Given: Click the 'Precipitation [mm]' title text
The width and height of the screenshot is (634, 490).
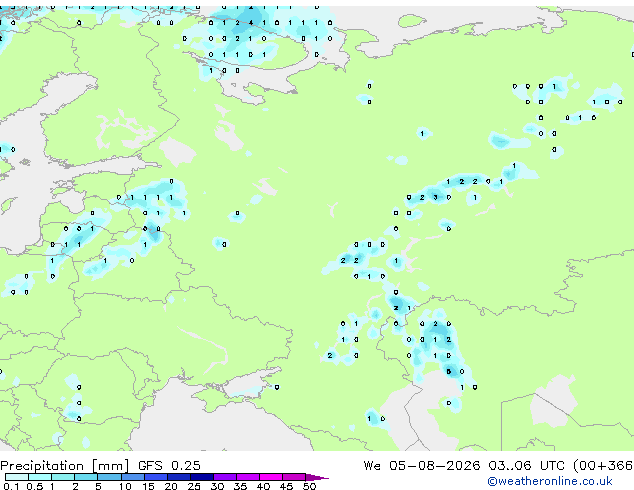Looking at the screenshot, I should pyautogui.click(x=65, y=466).
